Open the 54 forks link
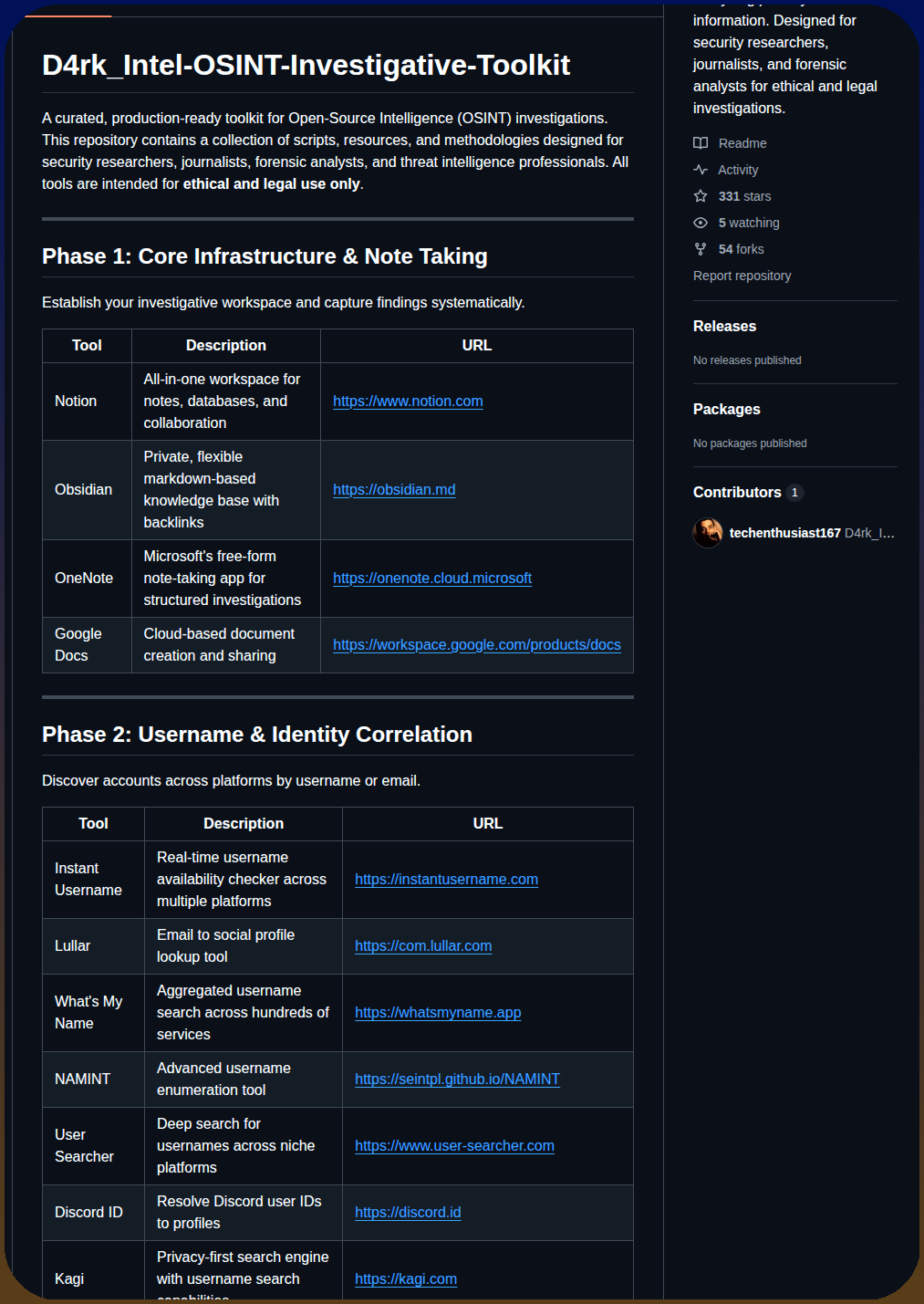 (x=742, y=249)
